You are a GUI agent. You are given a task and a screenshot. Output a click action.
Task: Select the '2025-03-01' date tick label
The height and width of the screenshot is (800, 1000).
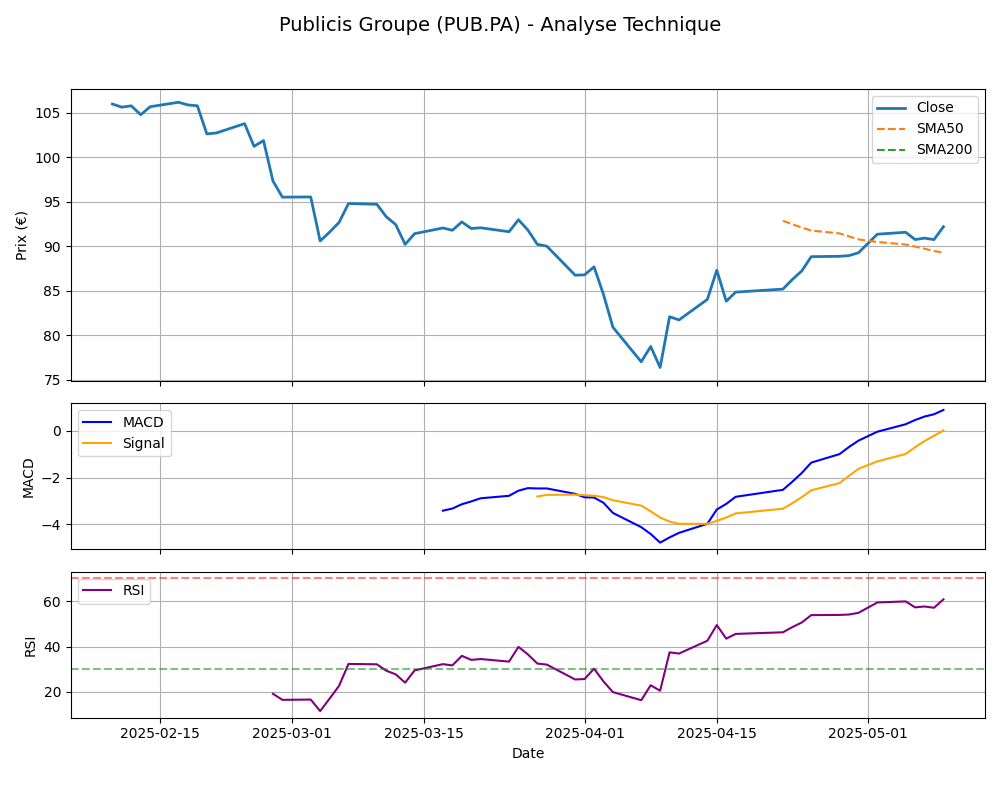[x=292, y=734]
